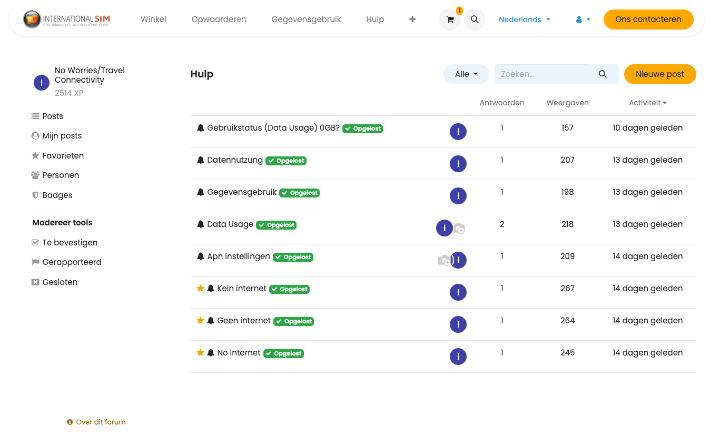Screen dimensions: 720x445
Task: Click author avatar on Gegevensgebruik row
Action: pos(458,195)
